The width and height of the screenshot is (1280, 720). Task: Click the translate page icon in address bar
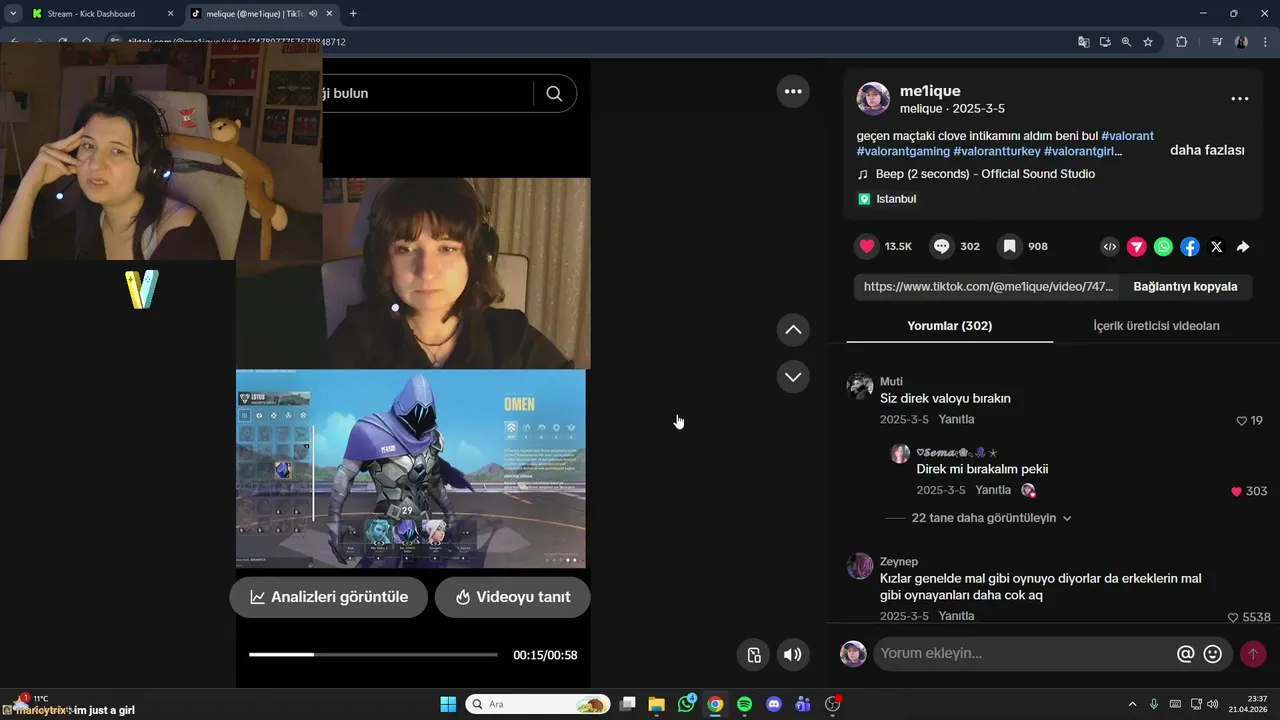pos(1084,42)
